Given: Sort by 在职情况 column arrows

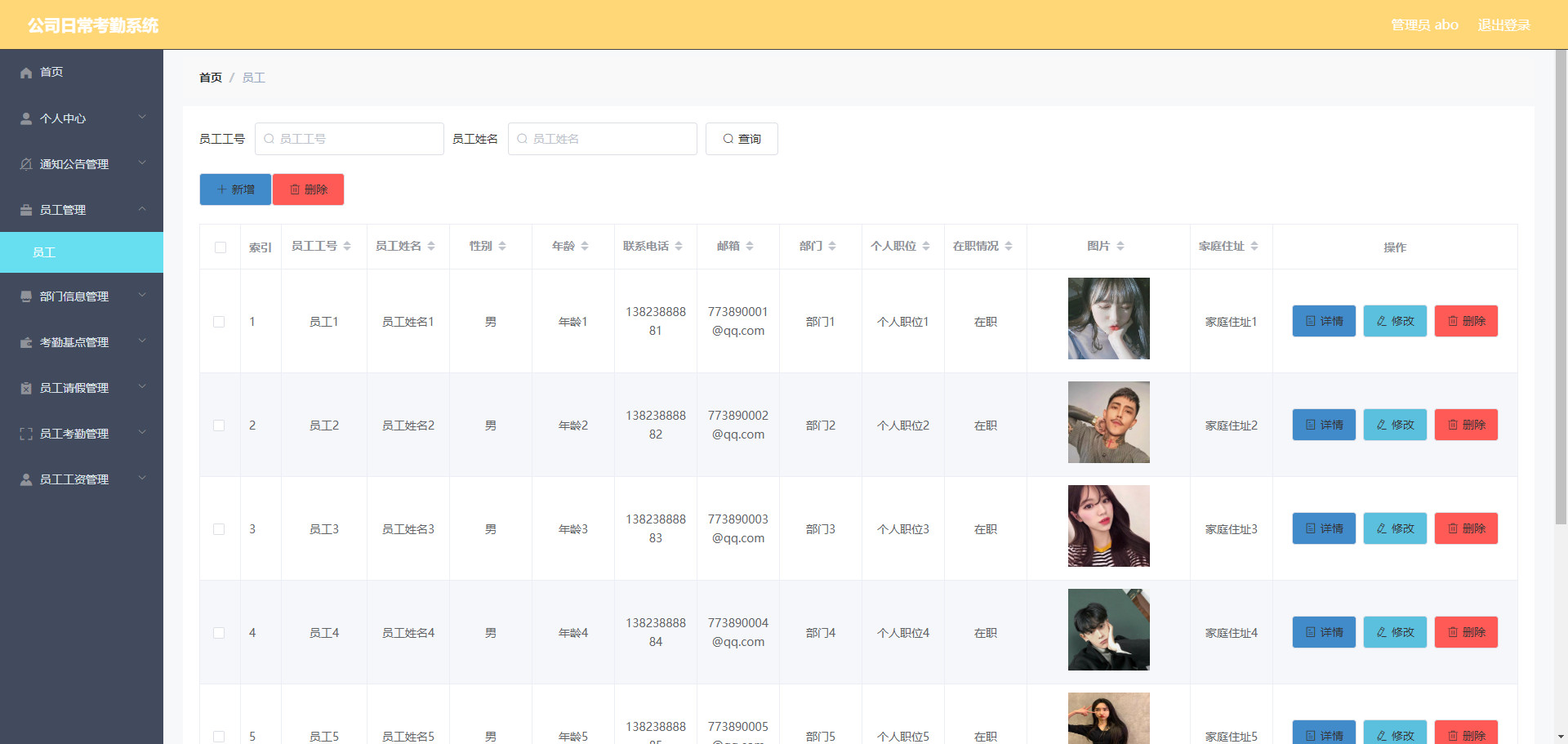Looking at the screenshot, I should [1009, 246].
